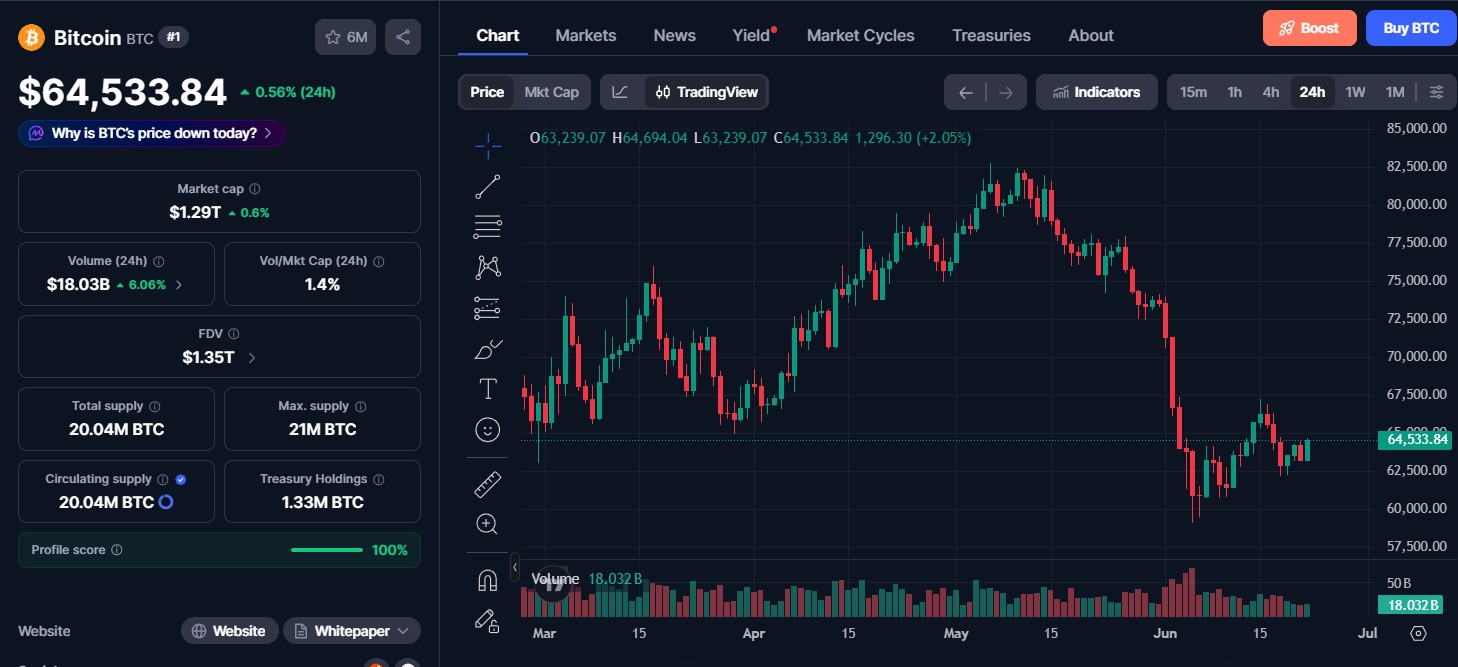This screenshot has width=1458, height=667.
Task: Activate the zoom in tool
Action: point(488,524)
